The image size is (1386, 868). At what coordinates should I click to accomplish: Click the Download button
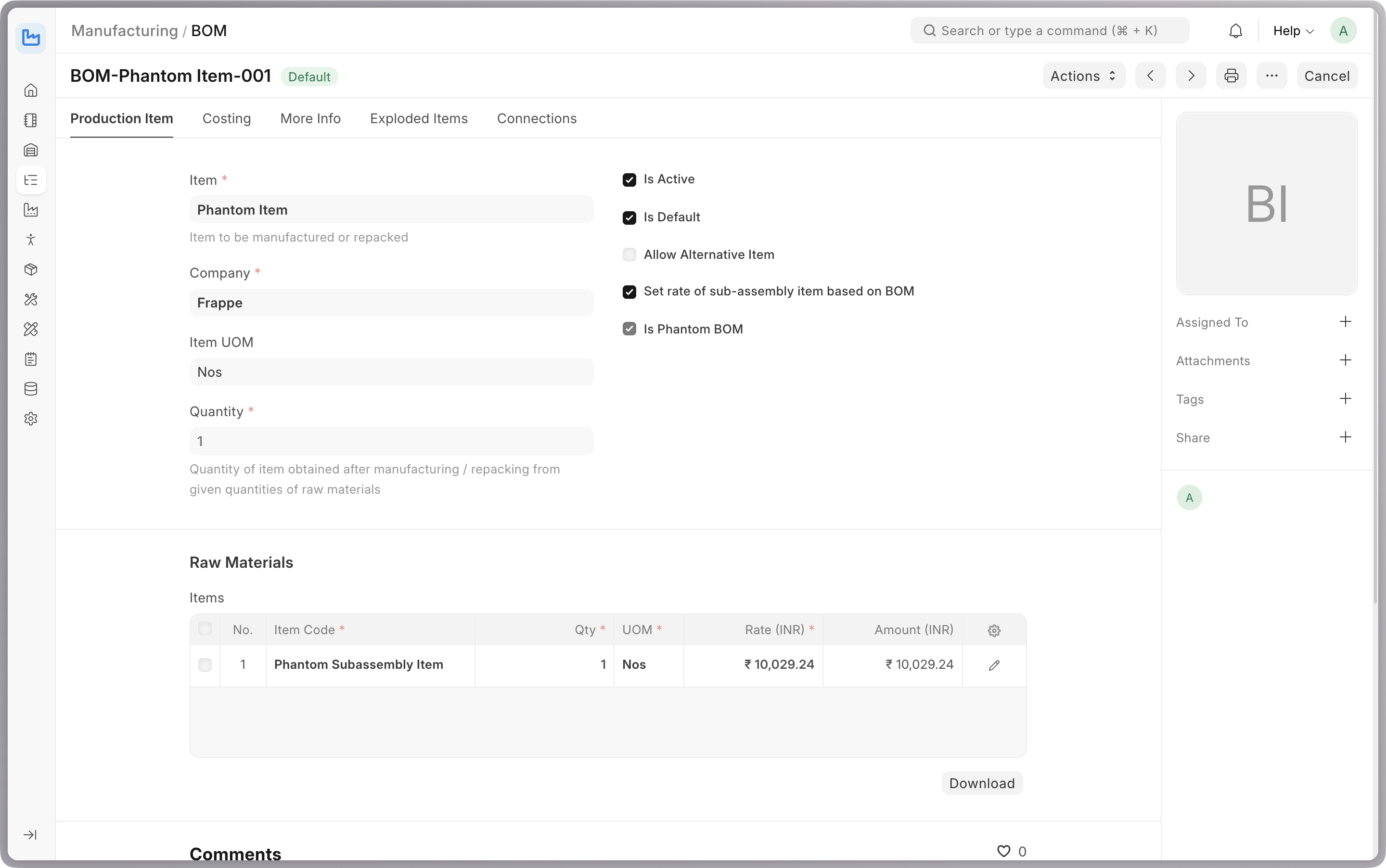click(981, 783)
